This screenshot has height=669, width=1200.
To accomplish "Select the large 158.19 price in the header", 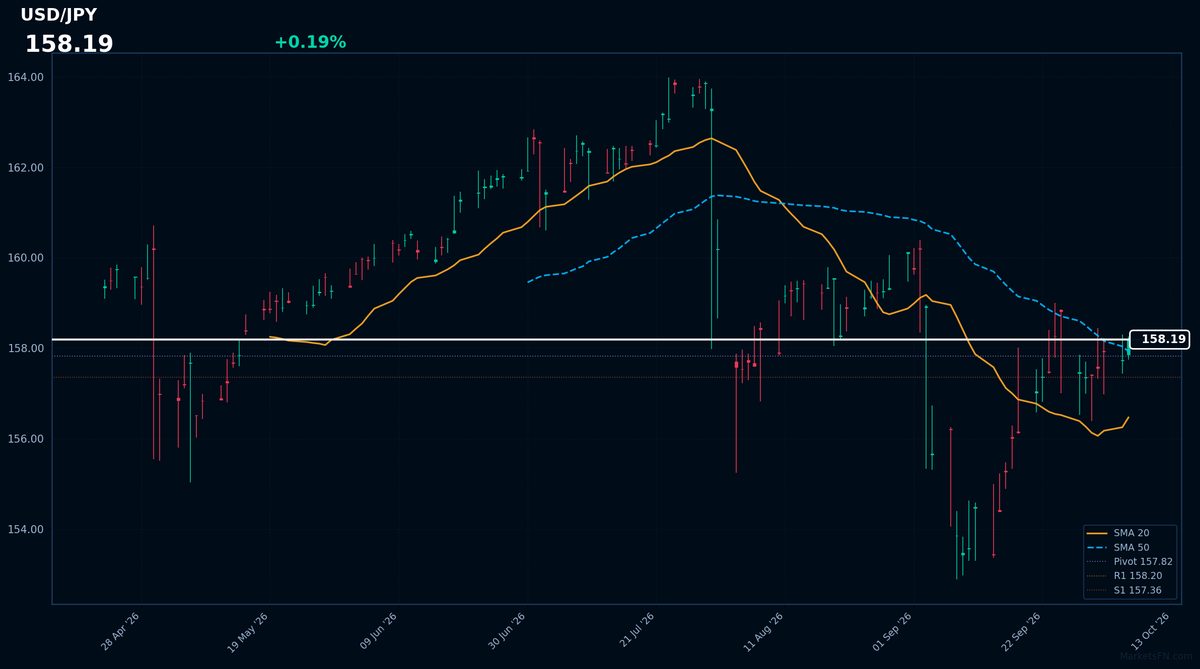I will coord(69,44).
